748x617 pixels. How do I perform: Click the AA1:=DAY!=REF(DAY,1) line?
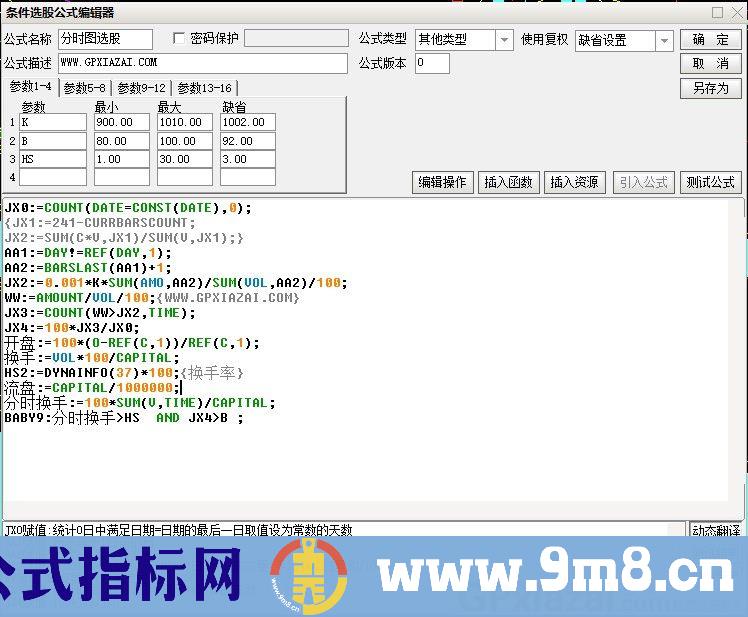pyautogui.click(x=88, y=253)
